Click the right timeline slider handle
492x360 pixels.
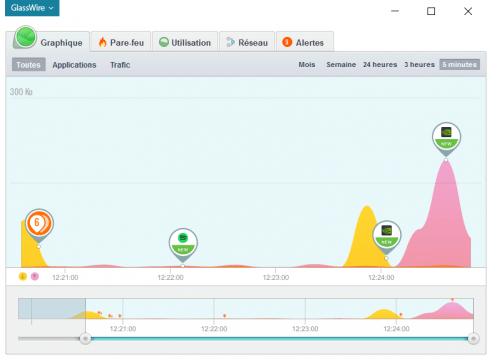(473, 339)
